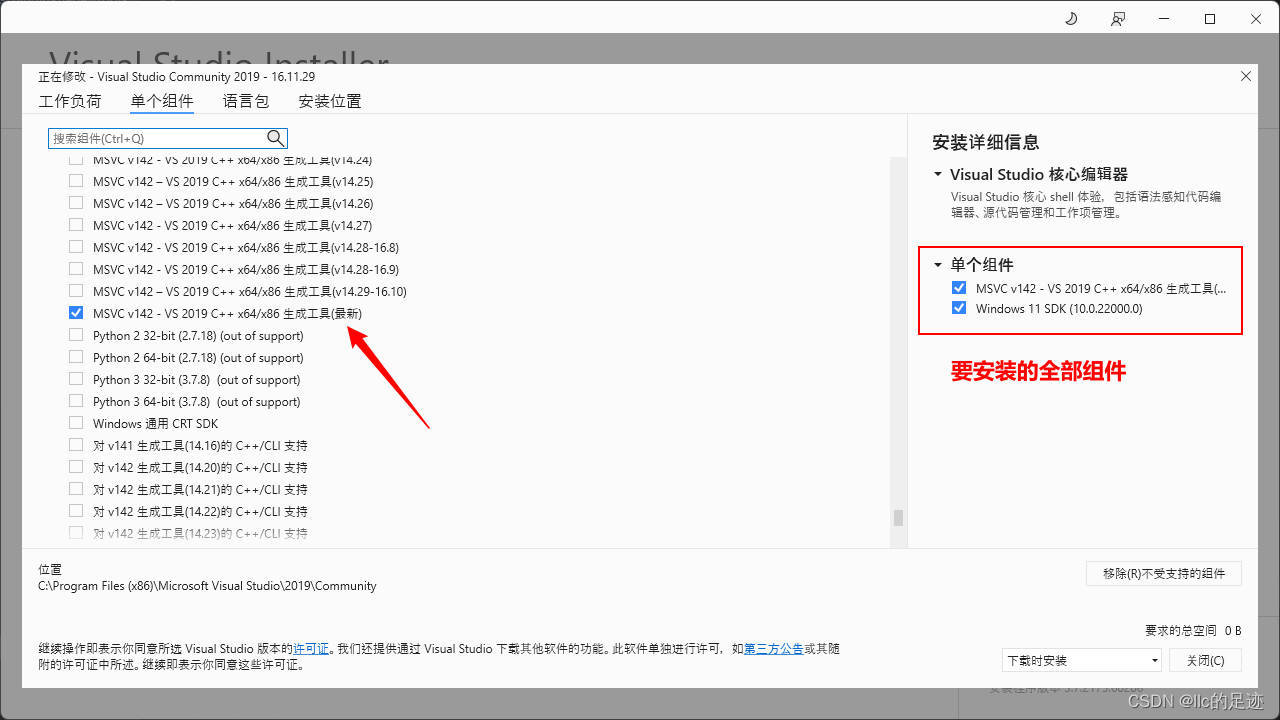Check v141 生成工具(14.16) C++/CLI support
Image resolution: width=1280 pixels, height=720 pixels.
click(x=76, y=445)
